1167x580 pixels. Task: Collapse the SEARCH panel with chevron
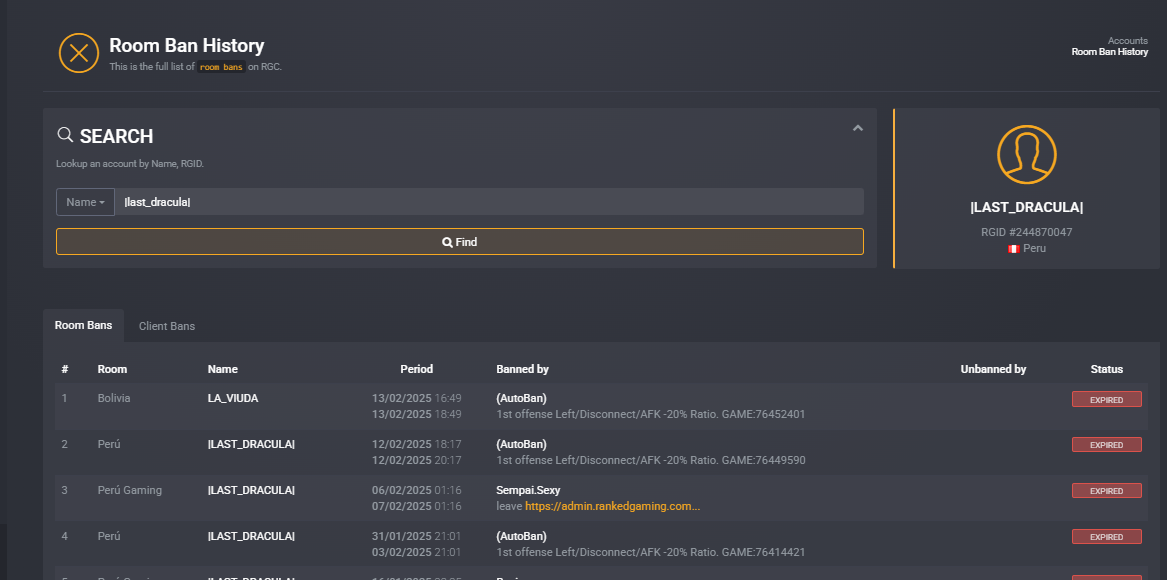point(857,128)
